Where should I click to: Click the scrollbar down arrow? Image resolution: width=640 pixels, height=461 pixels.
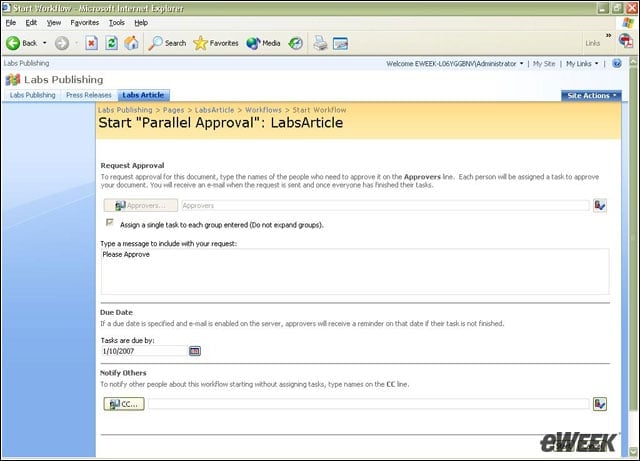[x=633, y=452]
